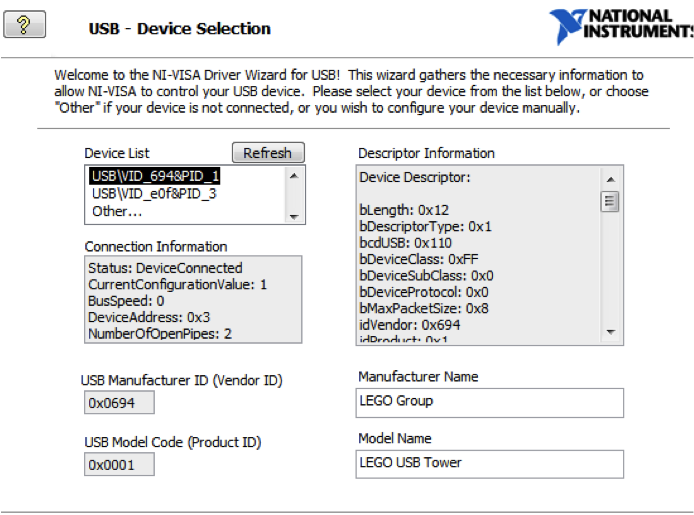Click DeviceAddress: 0x3 line

click(149, 317)
